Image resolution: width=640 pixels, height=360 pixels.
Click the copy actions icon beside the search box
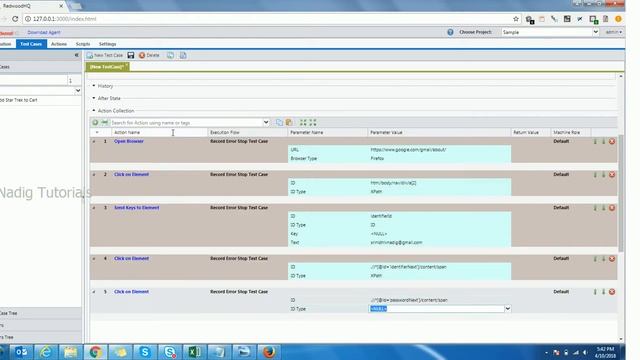(280, 122)
